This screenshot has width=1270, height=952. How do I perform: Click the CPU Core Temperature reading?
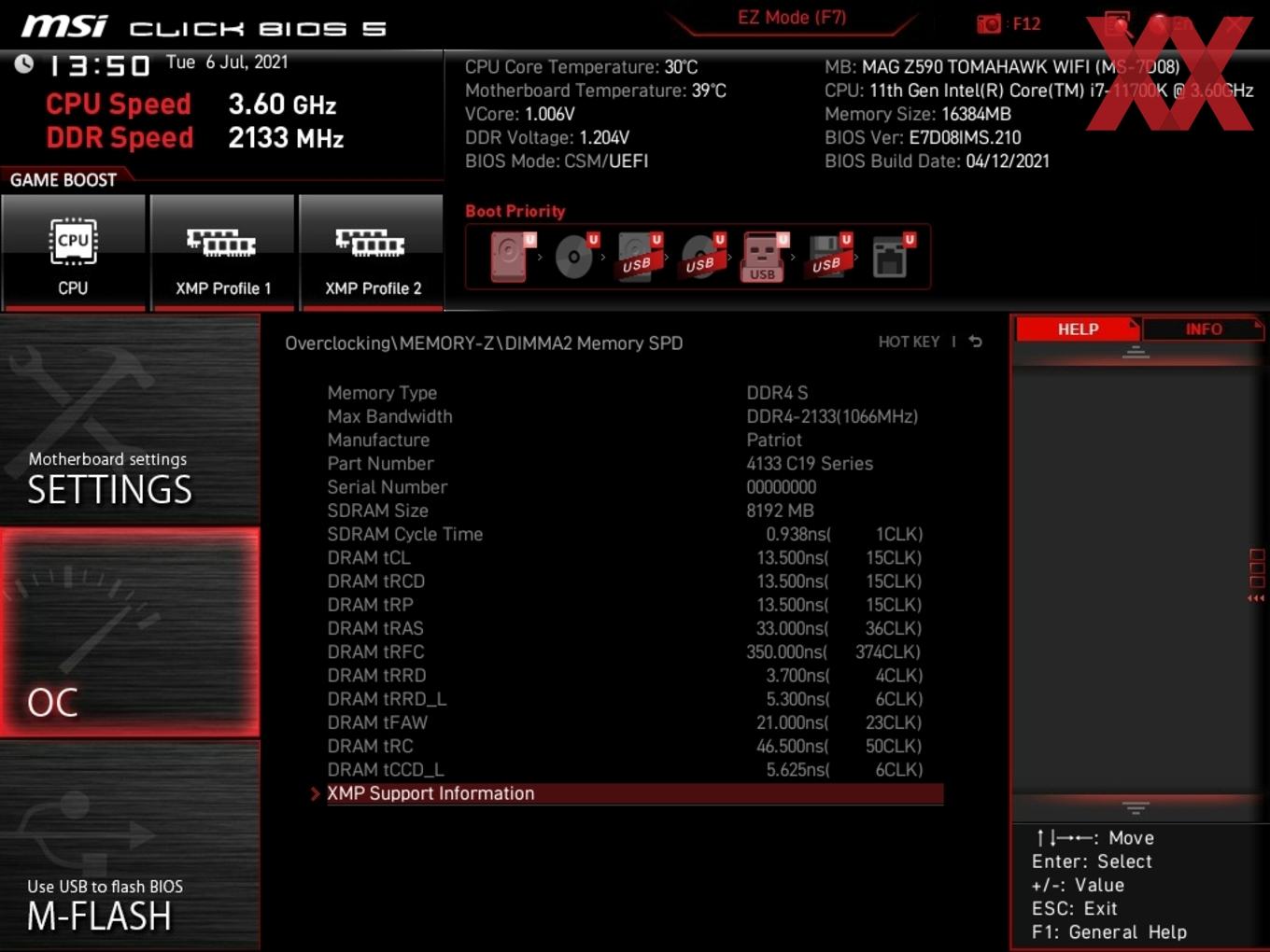coord(581,67)
